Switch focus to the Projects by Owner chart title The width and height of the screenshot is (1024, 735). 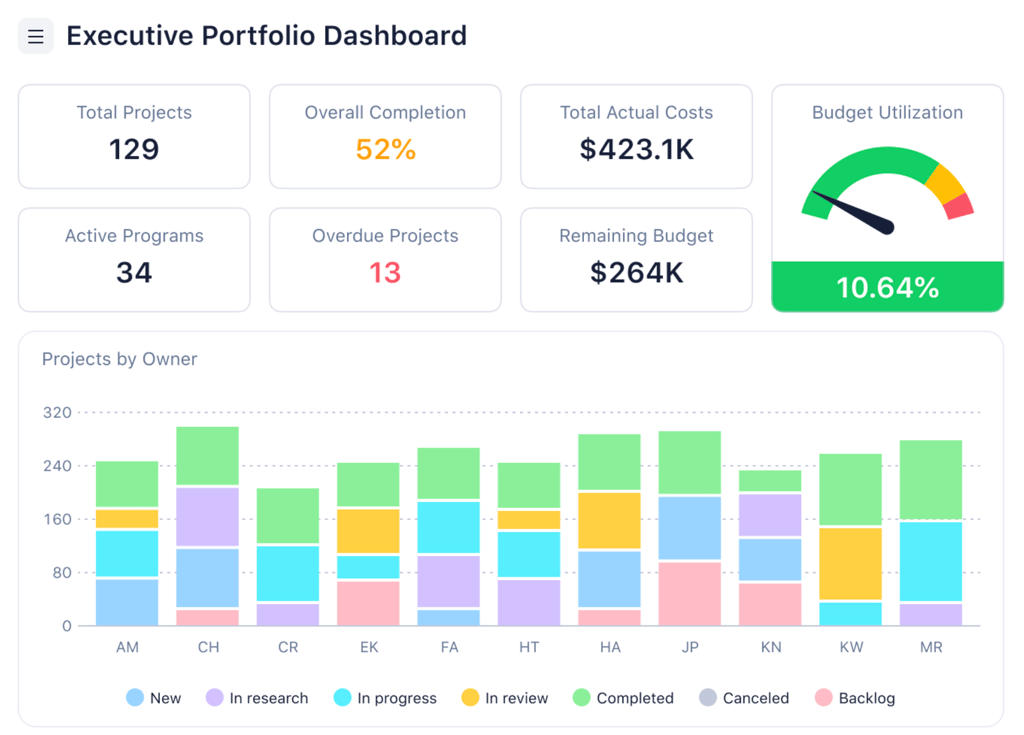click(119, 359)
